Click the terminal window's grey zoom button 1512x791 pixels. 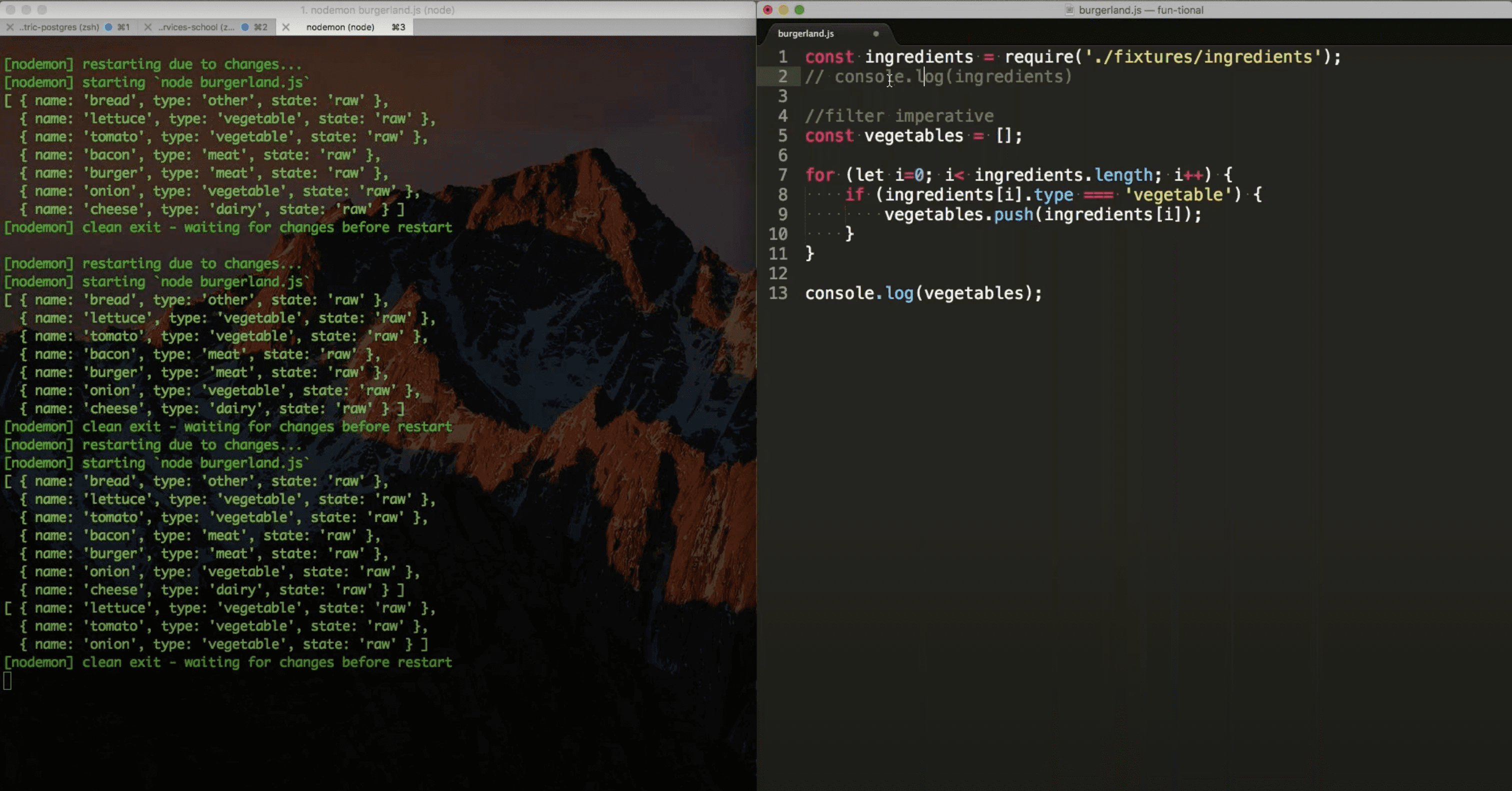point(41,10)
